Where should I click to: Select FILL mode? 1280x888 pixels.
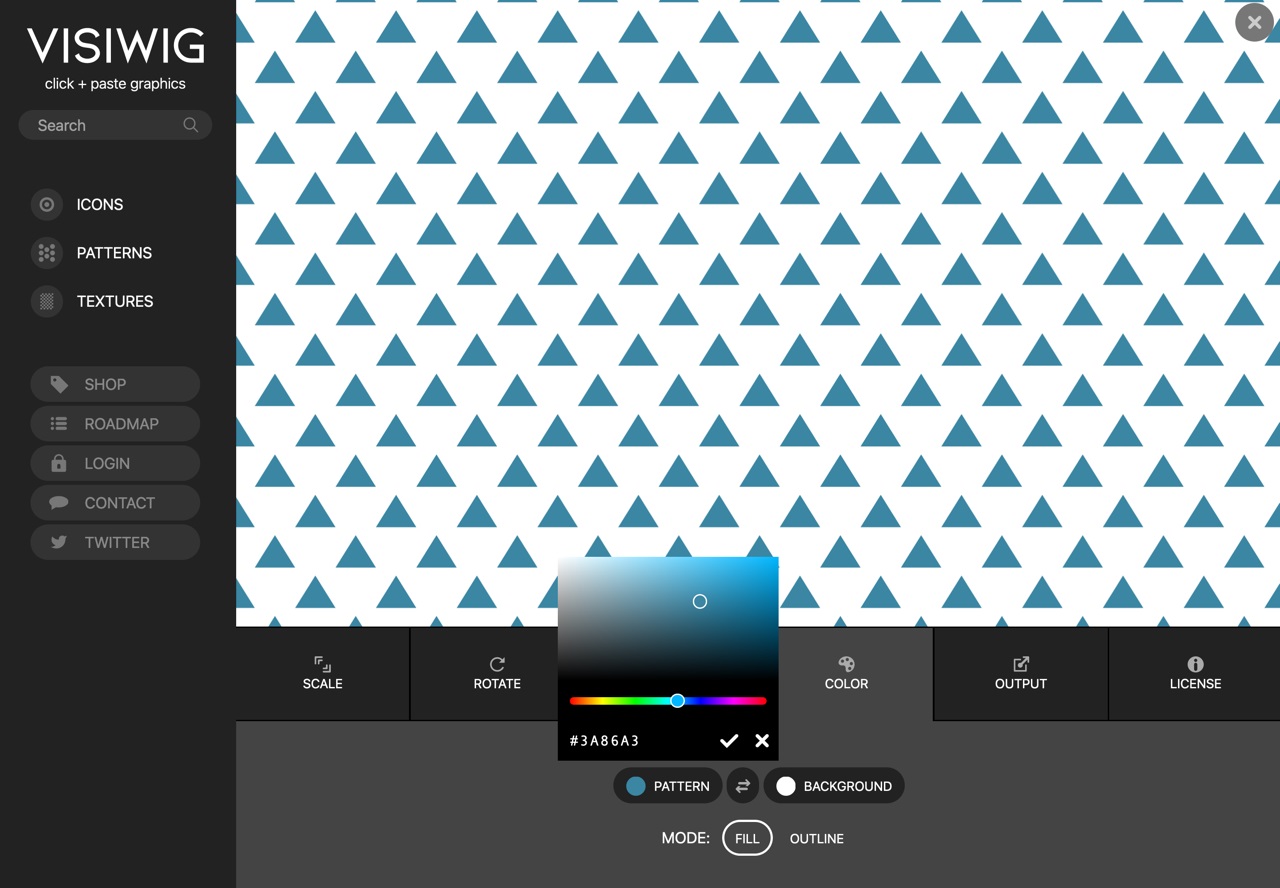point(747,838)
